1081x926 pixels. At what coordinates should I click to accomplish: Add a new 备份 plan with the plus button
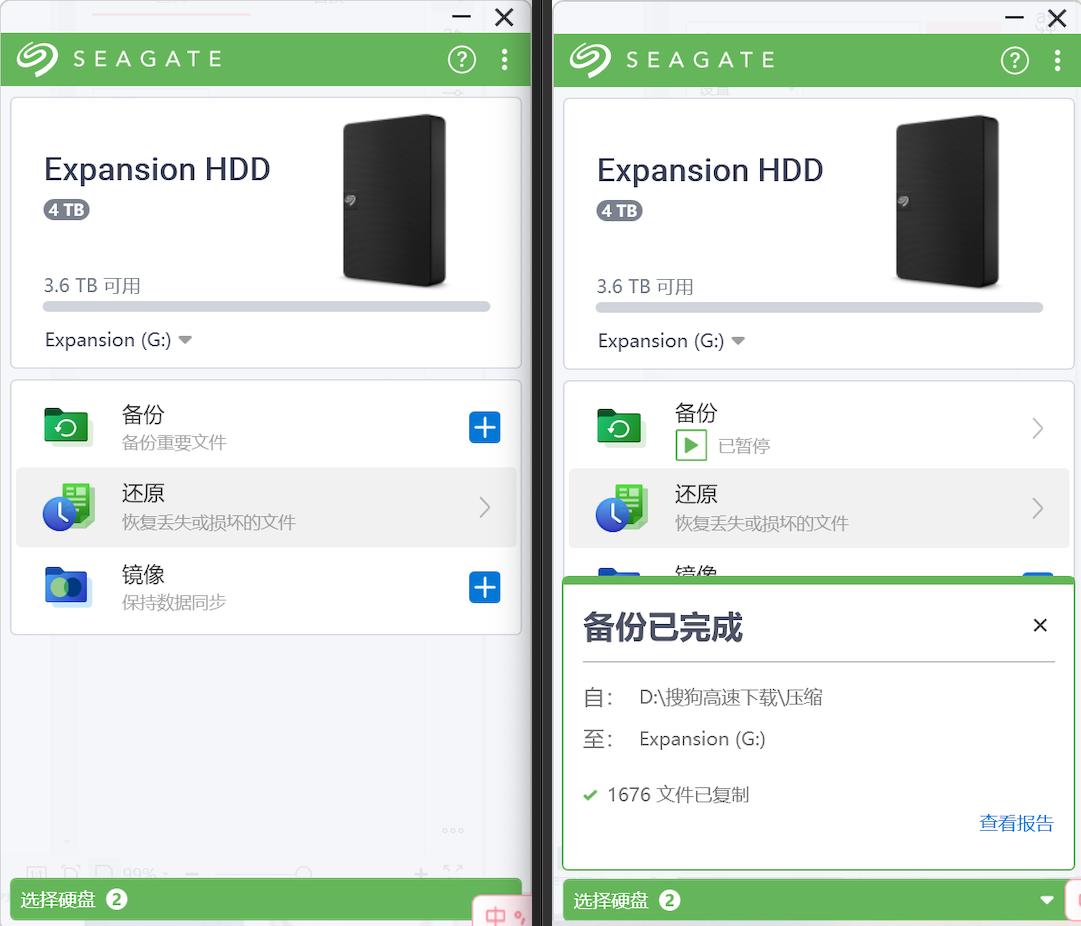(x=484, y=427)
